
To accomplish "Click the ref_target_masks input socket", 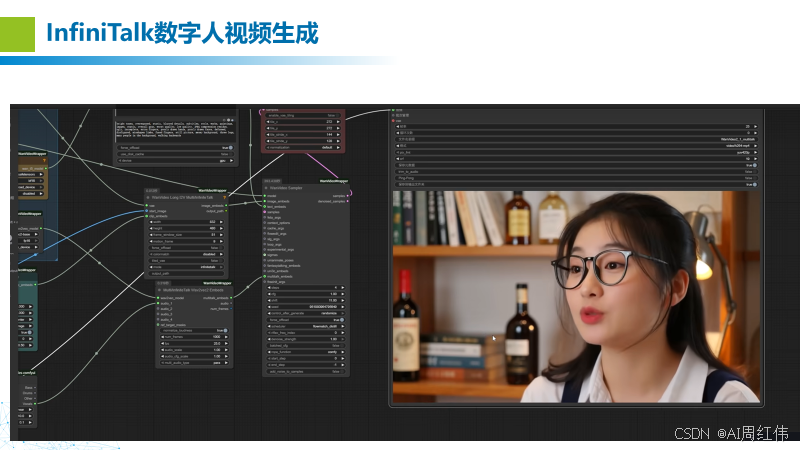I will [158, 325].
